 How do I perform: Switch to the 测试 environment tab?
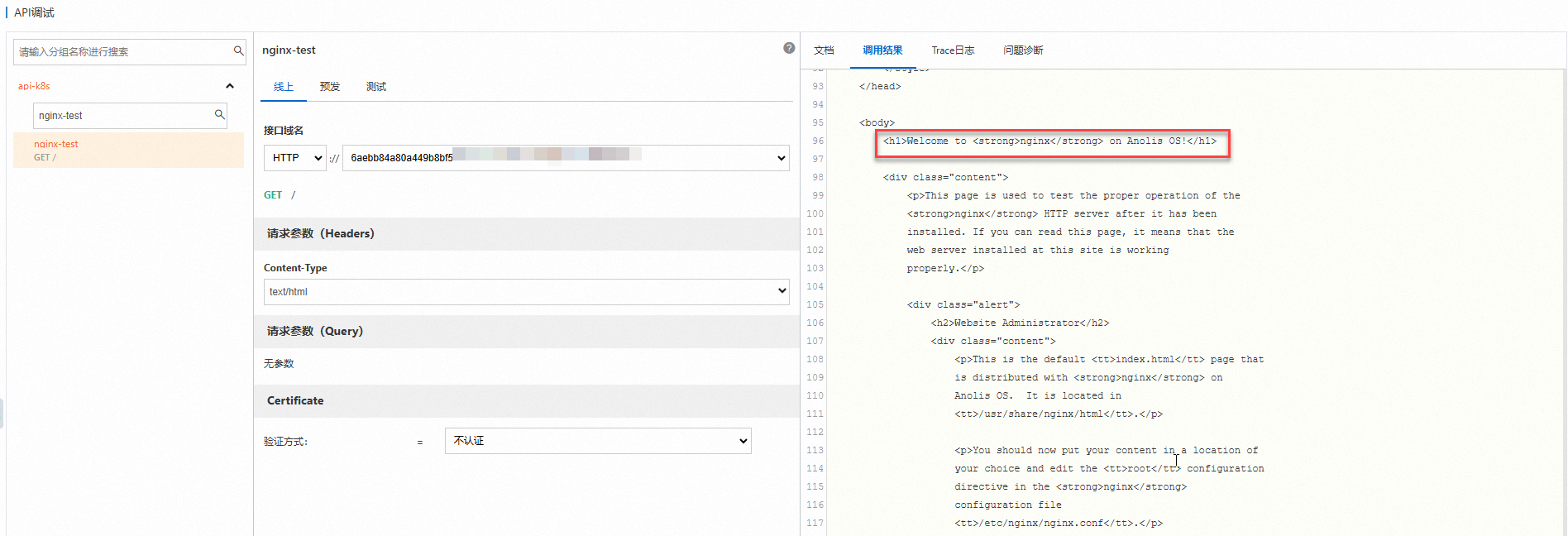tap(376, 87)
